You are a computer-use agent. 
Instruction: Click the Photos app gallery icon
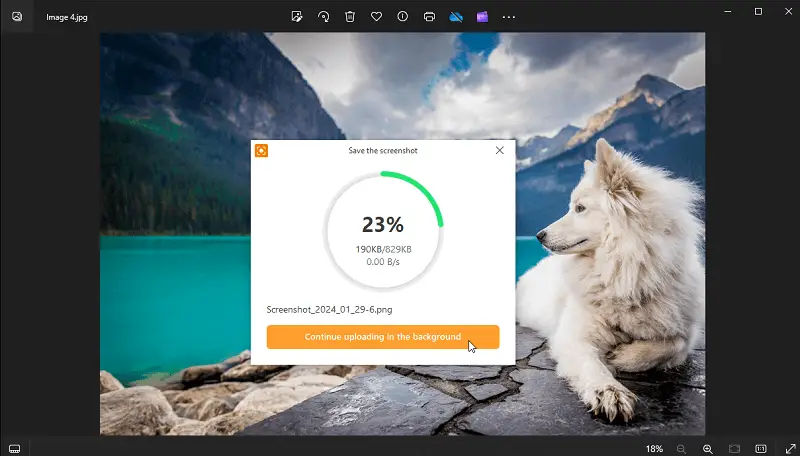[17, 17]
